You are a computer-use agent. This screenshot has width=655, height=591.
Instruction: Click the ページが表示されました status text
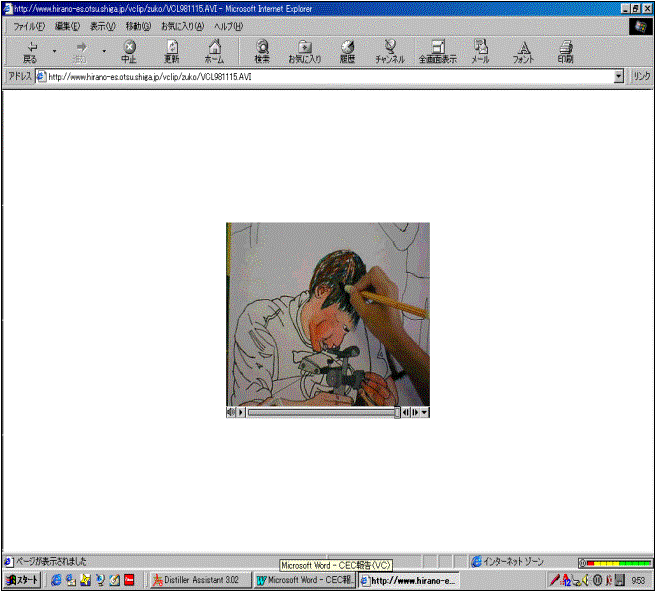[x=51, y=562]
